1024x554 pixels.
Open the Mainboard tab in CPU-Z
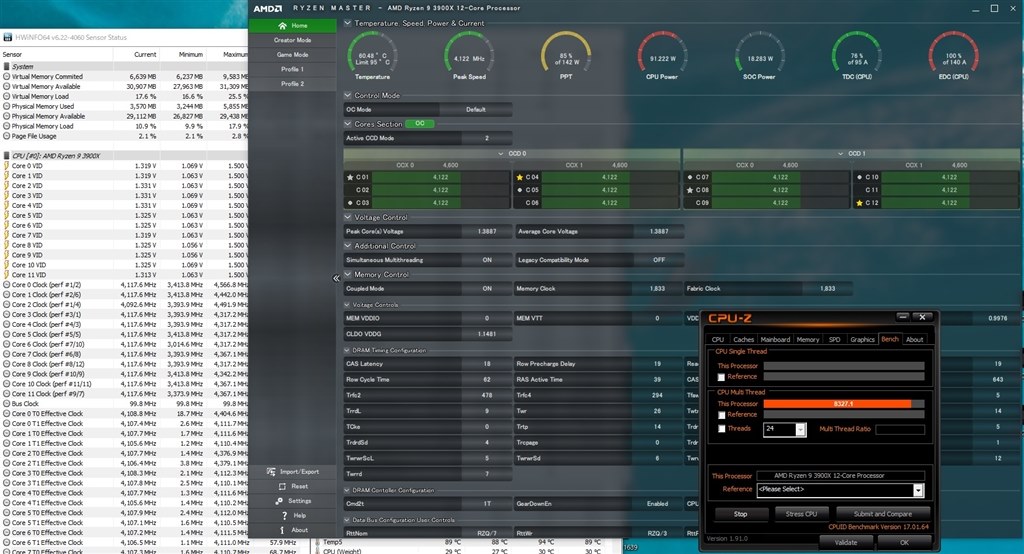[775, 340]
